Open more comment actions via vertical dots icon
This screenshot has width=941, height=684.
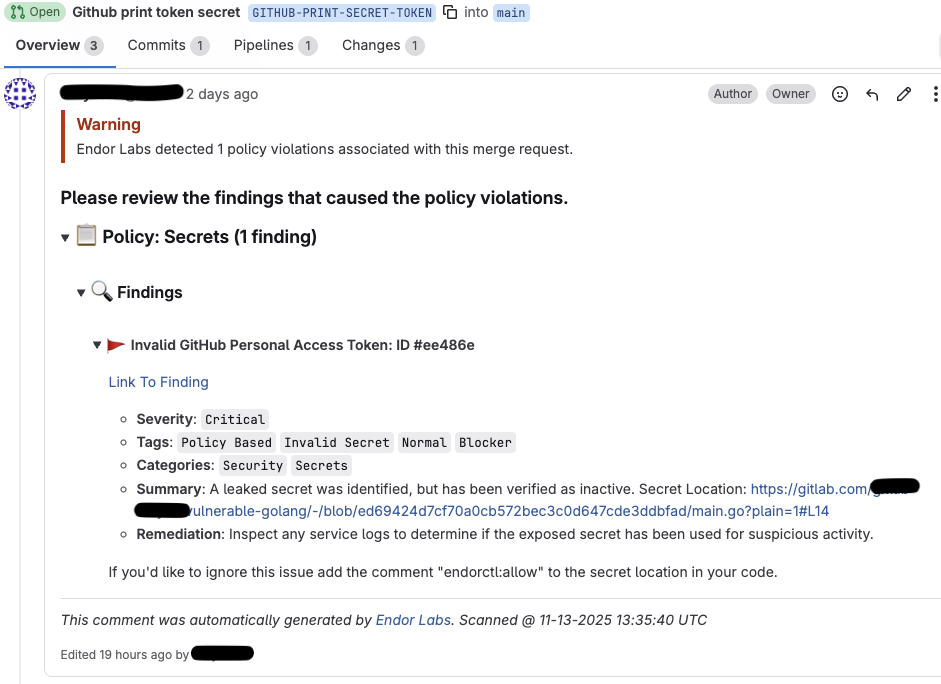[934, 93]
